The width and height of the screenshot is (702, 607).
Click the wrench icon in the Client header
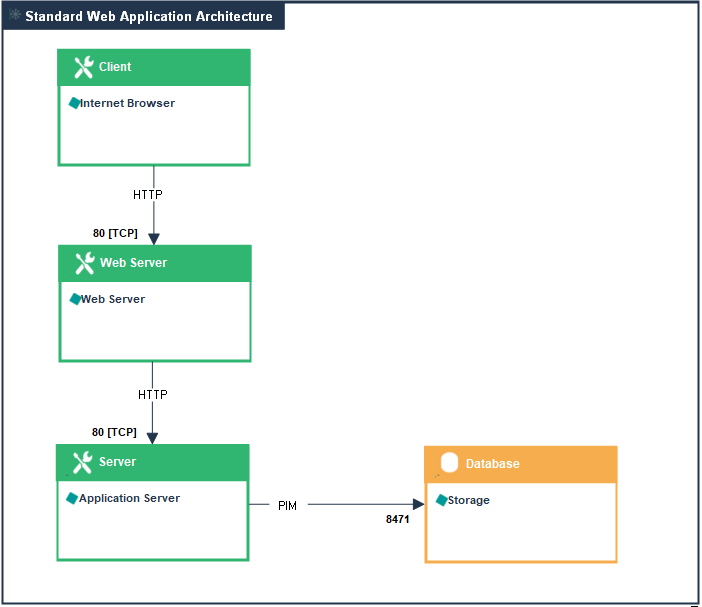[83, 67]
